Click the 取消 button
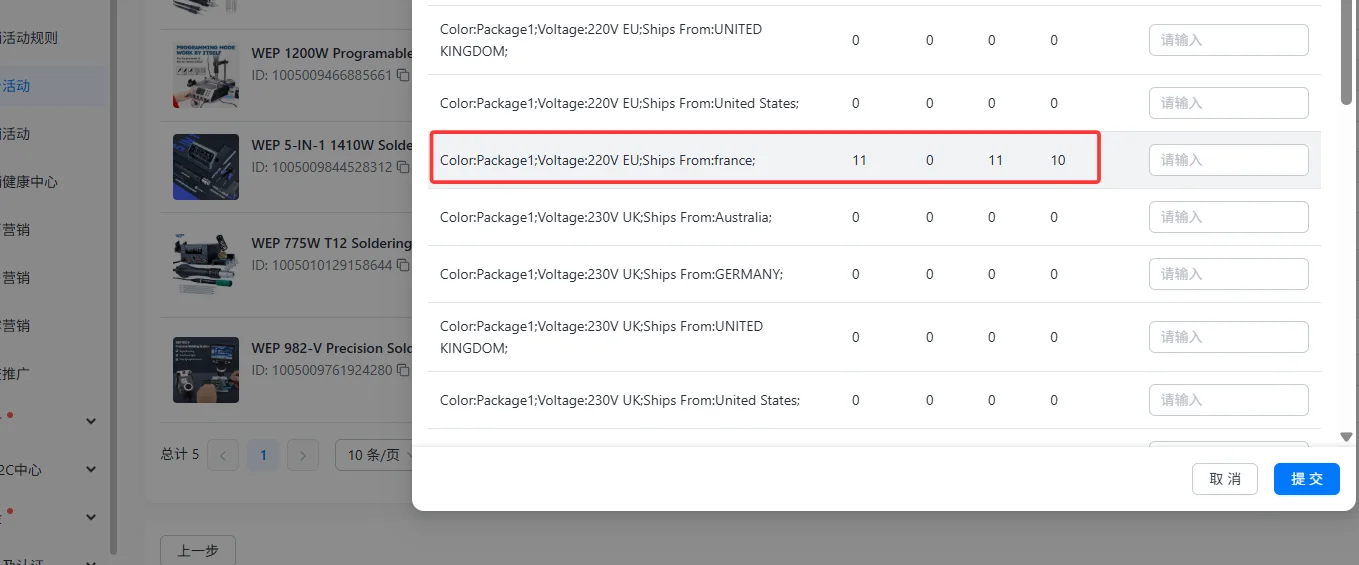The width and height of the screenshot is (1359, 565). coord(1224,479)
